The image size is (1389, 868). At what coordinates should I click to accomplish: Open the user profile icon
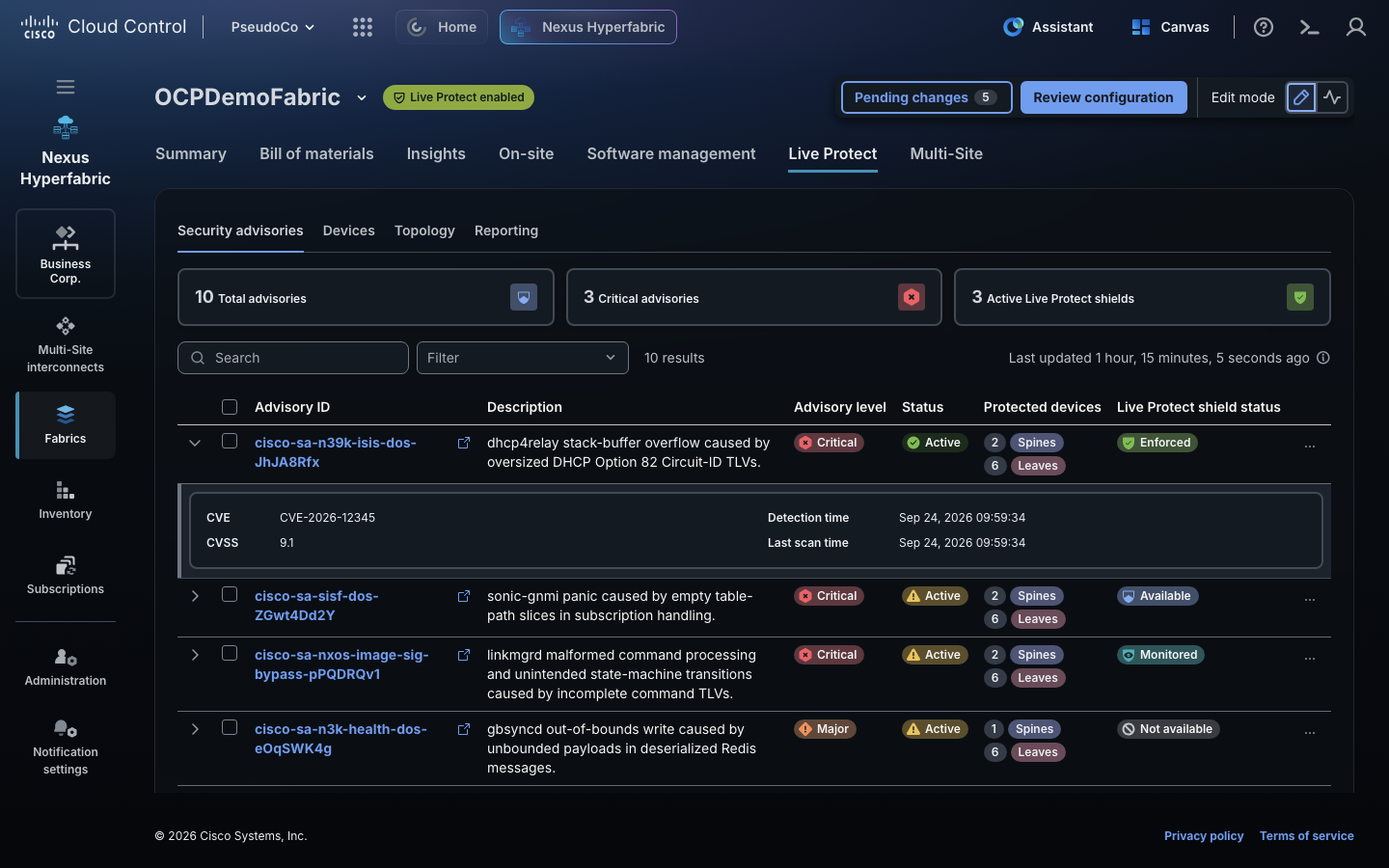[x=1356, y=27]
